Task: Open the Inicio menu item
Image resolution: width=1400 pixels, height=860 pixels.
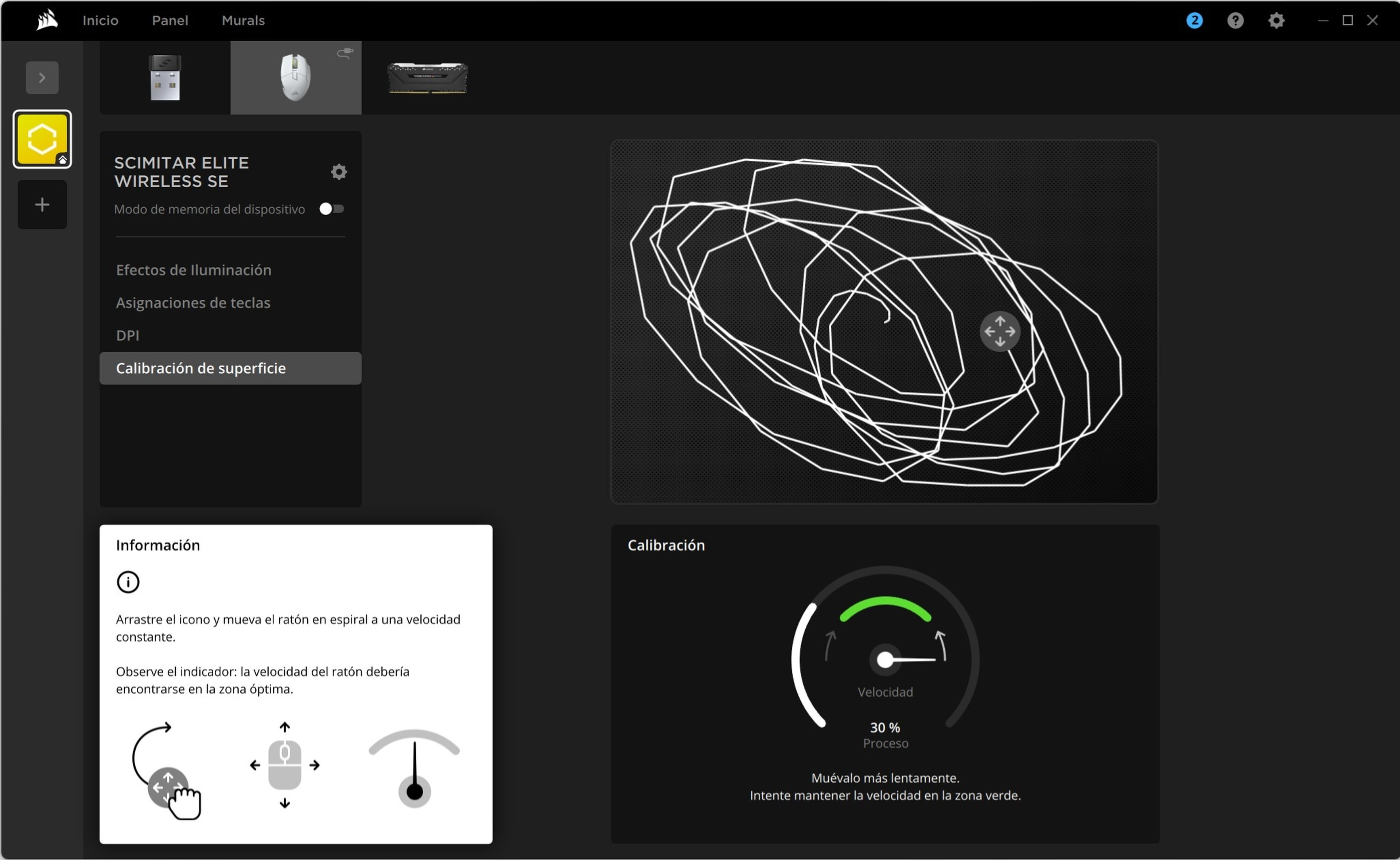Action: 100,20
